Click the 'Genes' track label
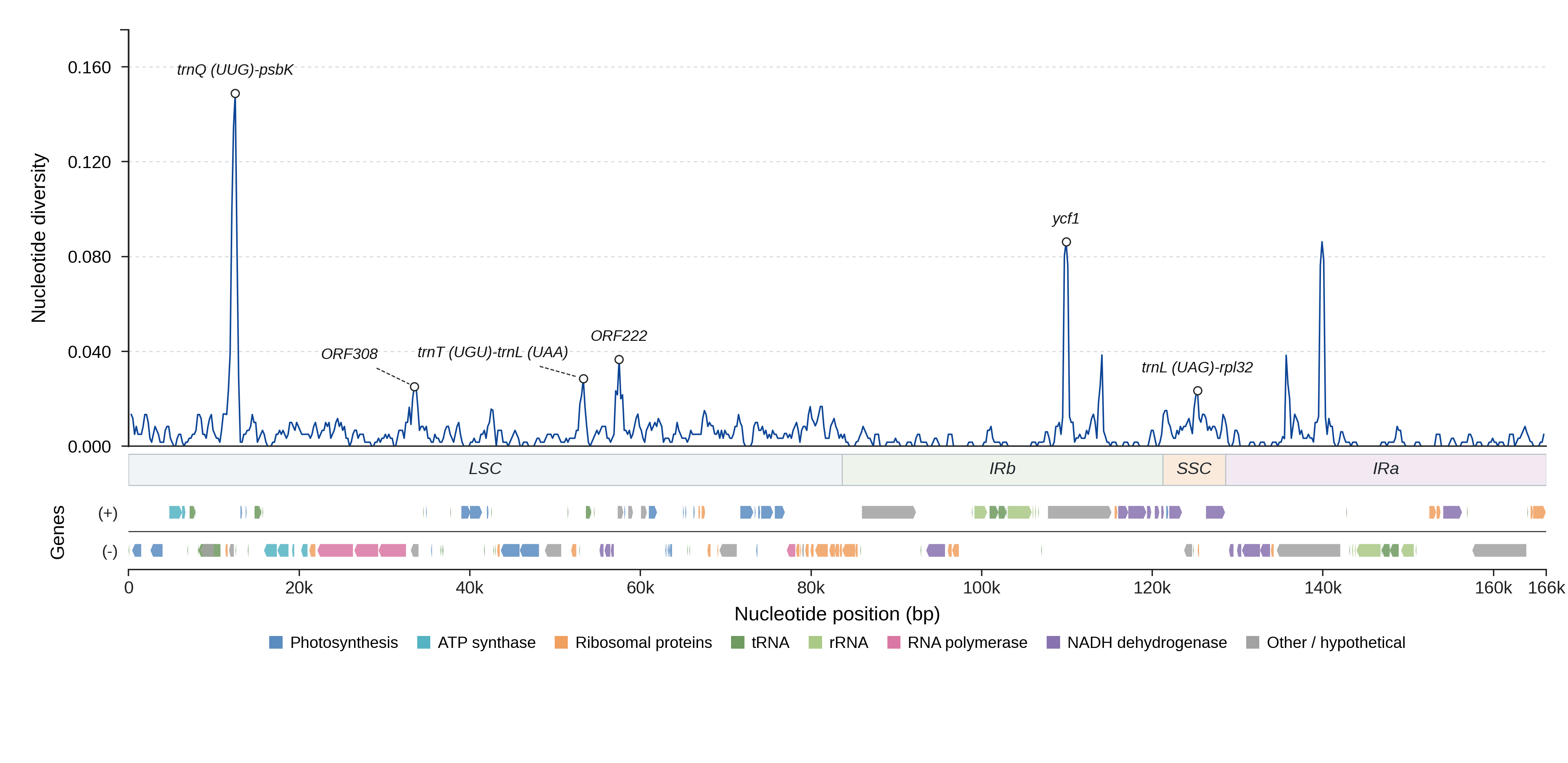The width and height of the screenshot is (1568, 763). [x=57, y=532]
